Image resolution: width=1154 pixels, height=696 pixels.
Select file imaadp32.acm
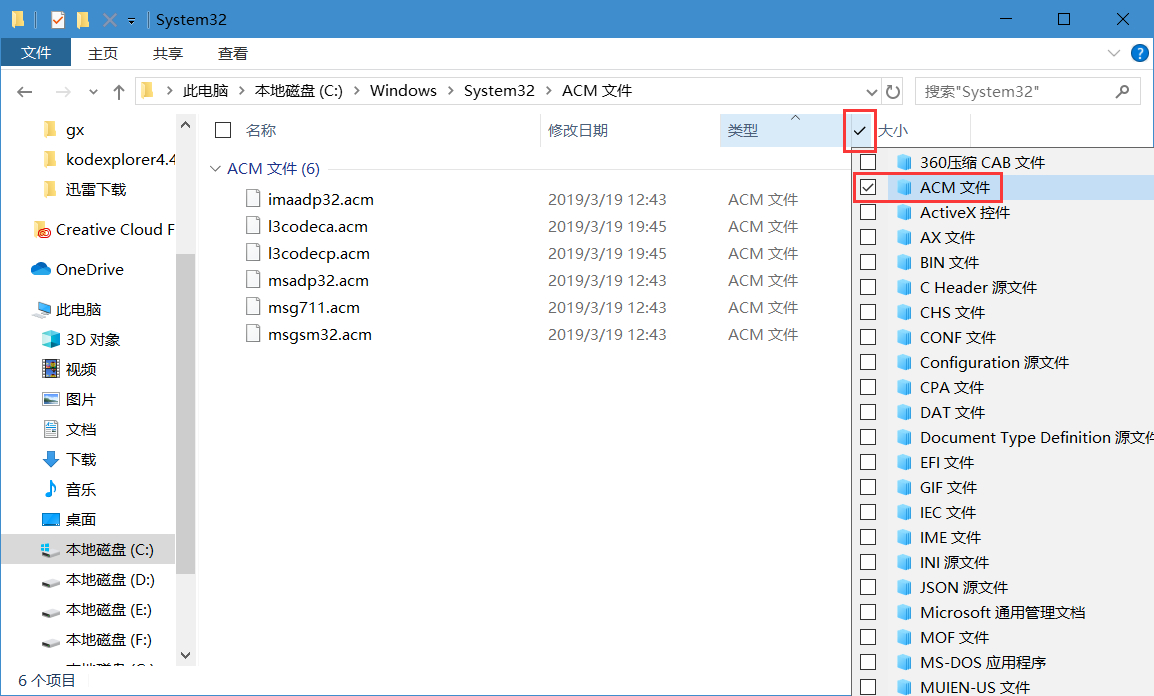click(x=321, y=199)
